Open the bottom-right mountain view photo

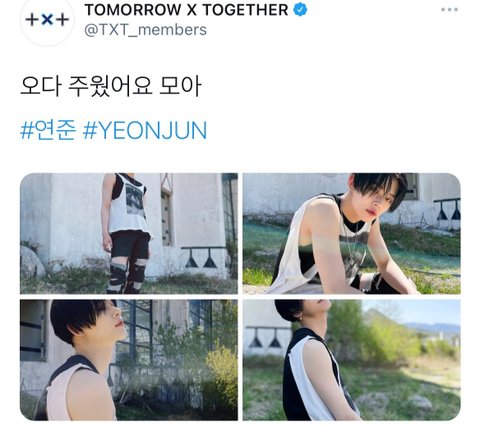(x=352, y=360)
